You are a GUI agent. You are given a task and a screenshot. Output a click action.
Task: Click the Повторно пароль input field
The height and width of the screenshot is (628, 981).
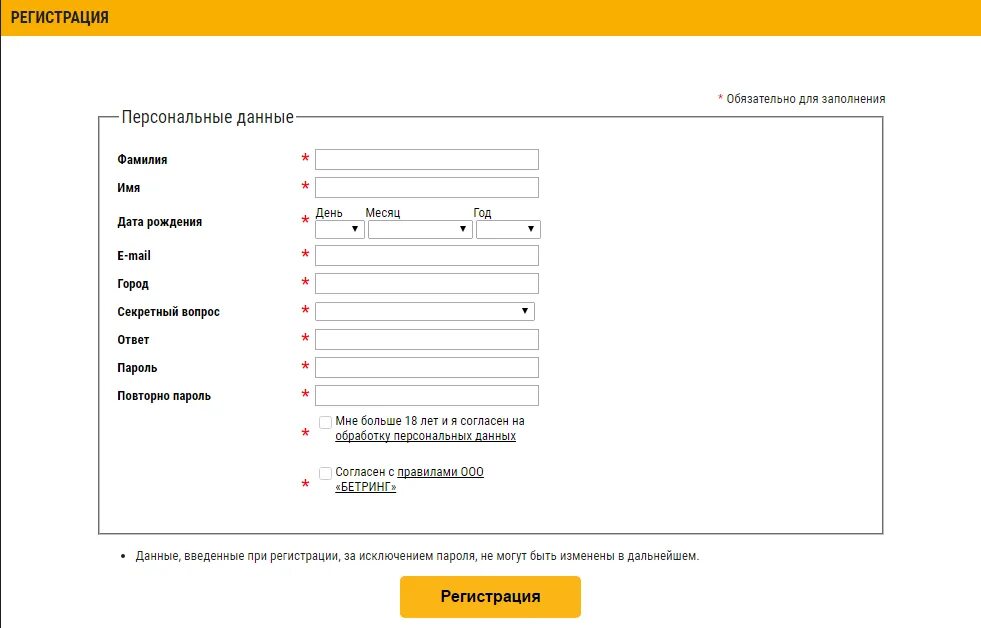point(427,396)
